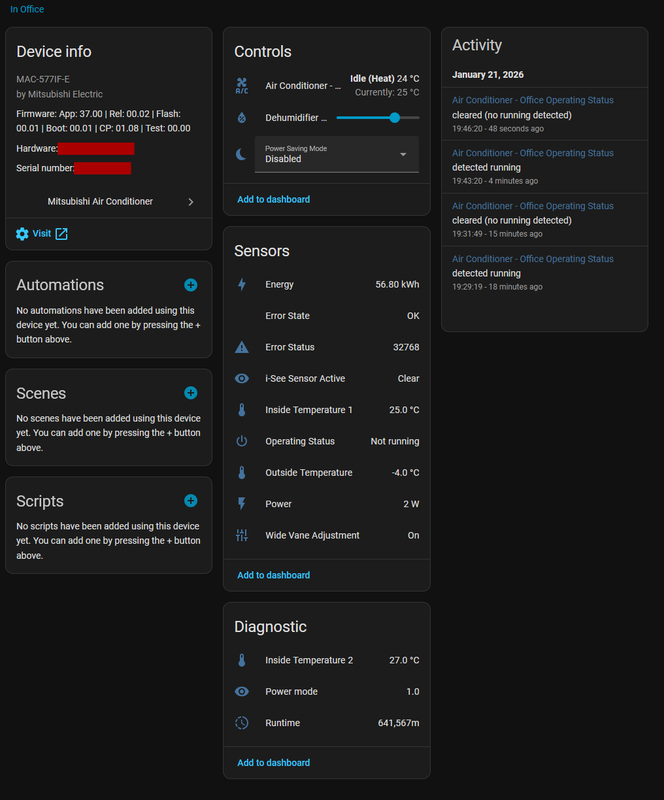The width and height of the screenshot is (664, 800).
Task: Open the Error State row
Action: (327, 316)
